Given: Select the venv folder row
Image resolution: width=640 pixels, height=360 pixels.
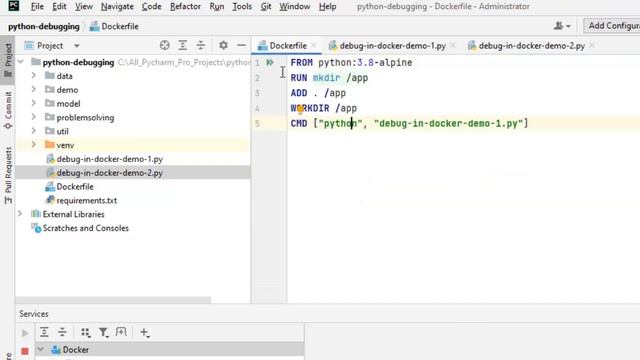Looking at the screenshot, I should pos(133,145).
